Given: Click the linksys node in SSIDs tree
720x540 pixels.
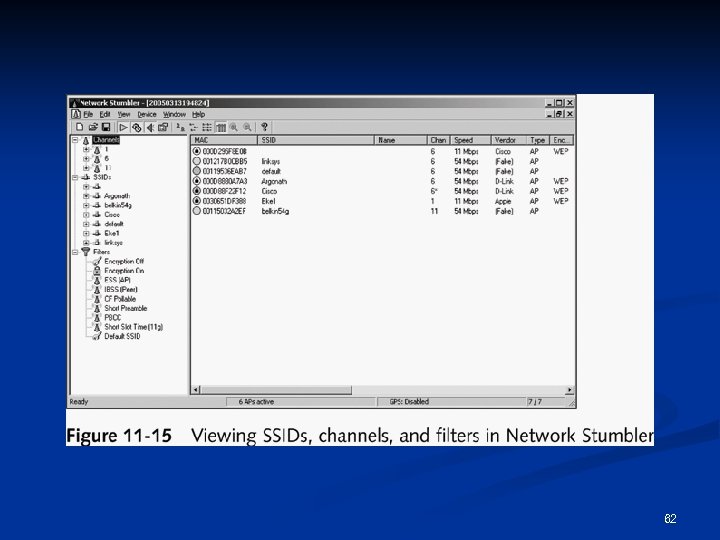Looking at the screenshot, I should 113,242.
